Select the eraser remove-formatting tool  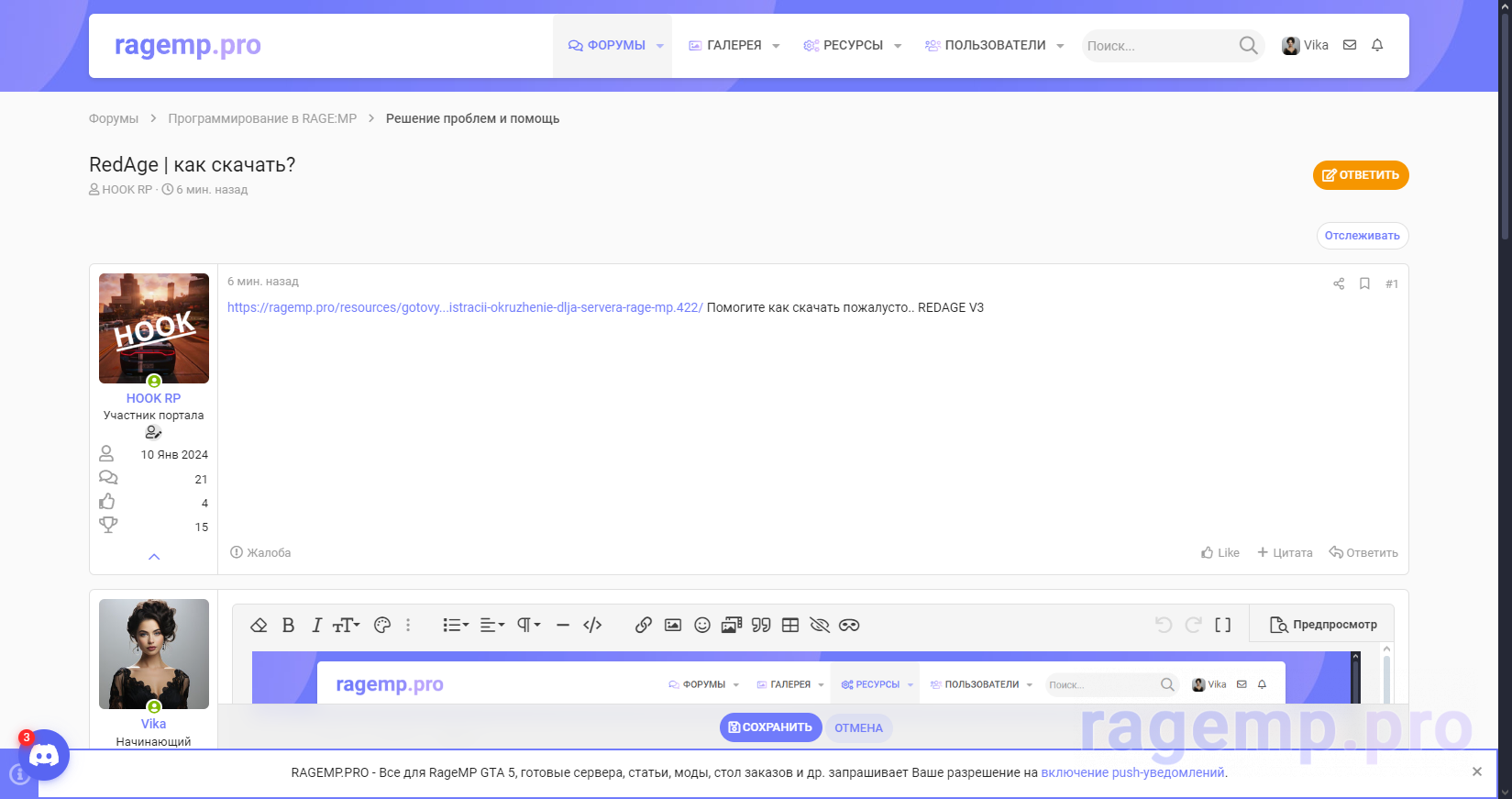click(259, 625)
